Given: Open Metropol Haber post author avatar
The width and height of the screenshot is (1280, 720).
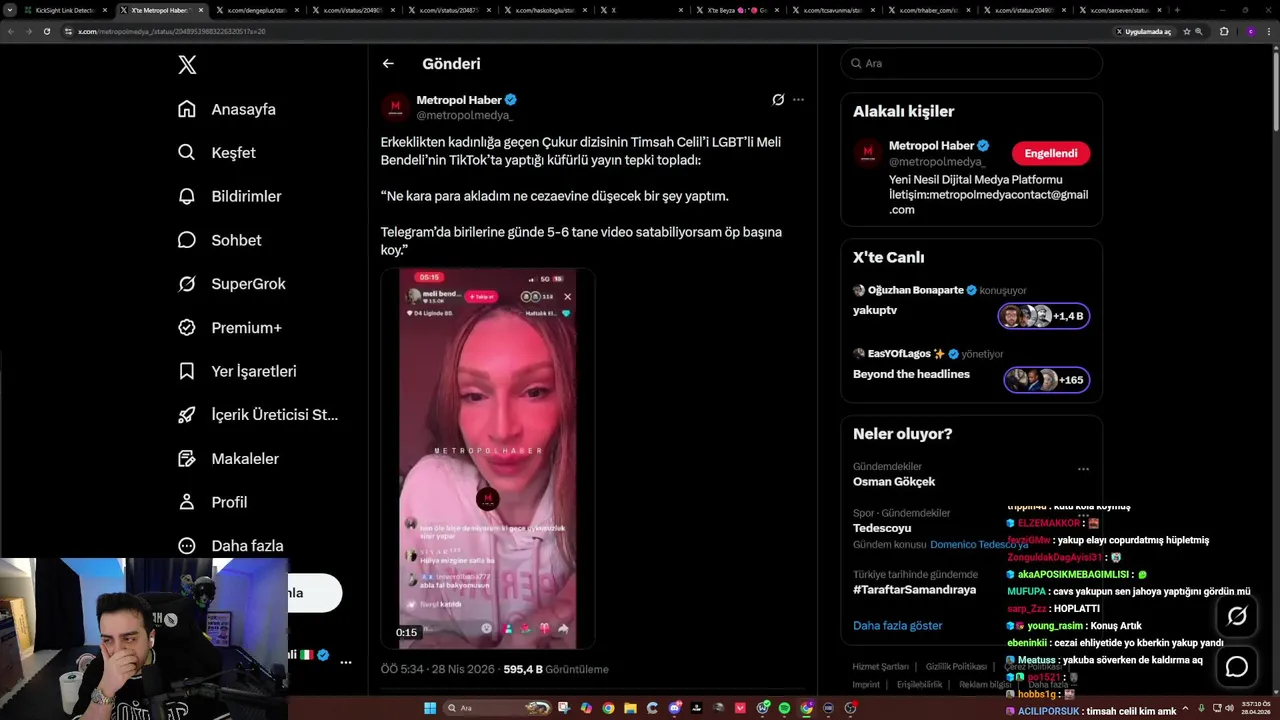Looking at the screenshot, I should pos(396,107).
